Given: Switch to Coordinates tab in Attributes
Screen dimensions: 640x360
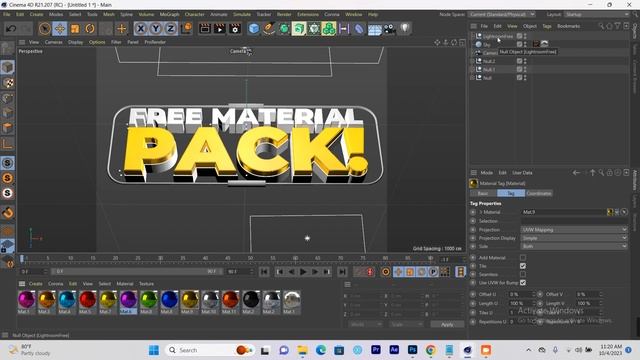Looking at the screenshot, I should coord(539,193).
